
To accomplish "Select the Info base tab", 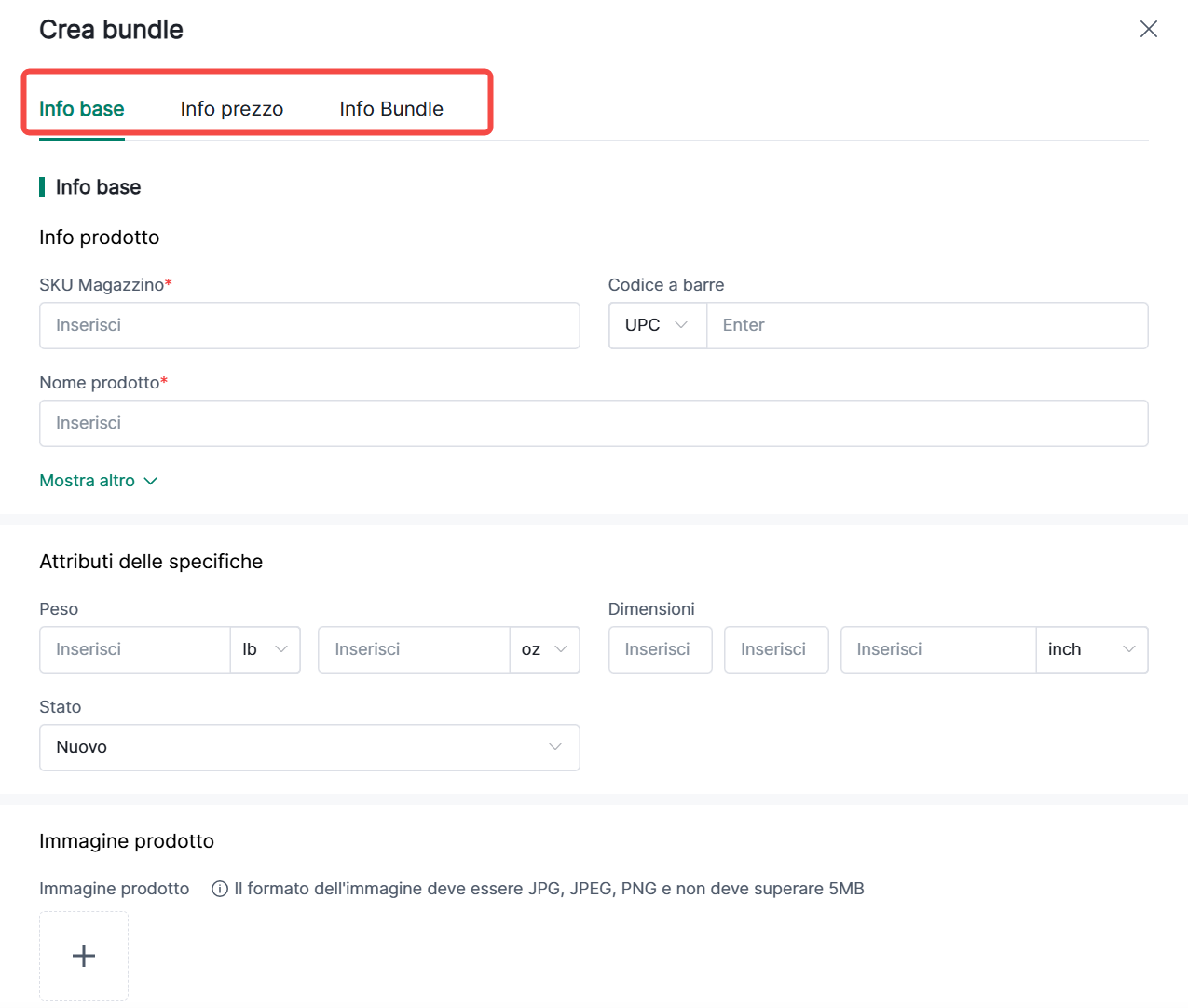I will point(82,109).
